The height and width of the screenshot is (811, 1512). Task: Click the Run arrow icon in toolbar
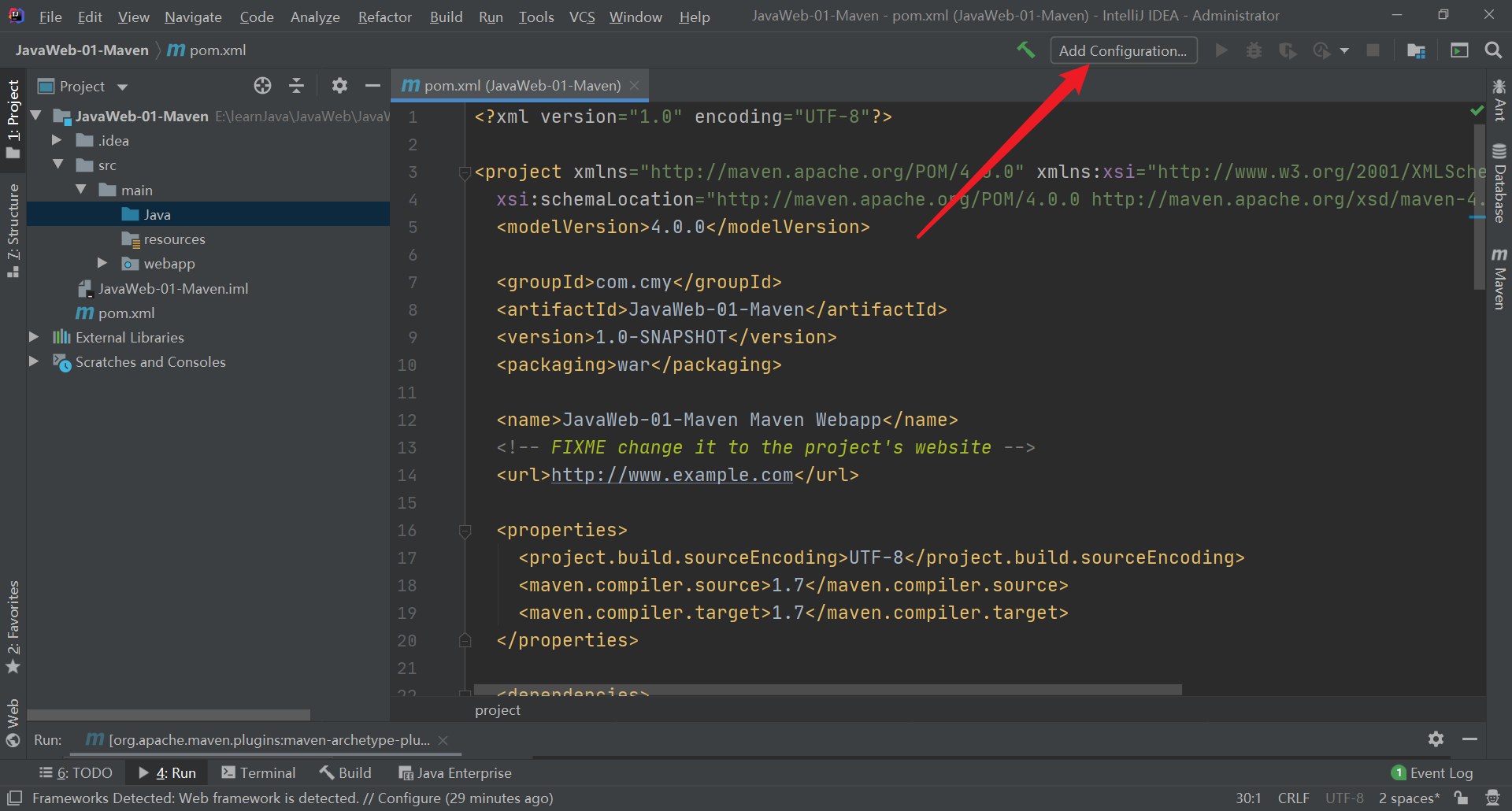pyautogui.click(x=1221, y=50)
